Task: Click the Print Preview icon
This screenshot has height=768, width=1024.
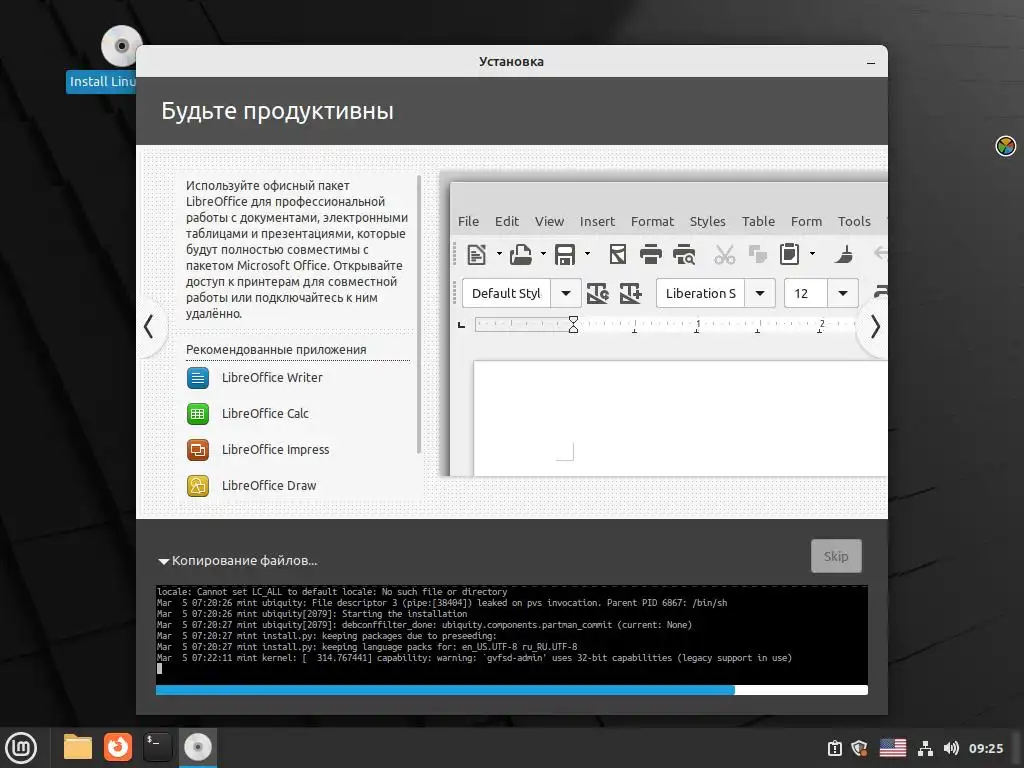Action: pyautogui.click(x=684, y=254)
